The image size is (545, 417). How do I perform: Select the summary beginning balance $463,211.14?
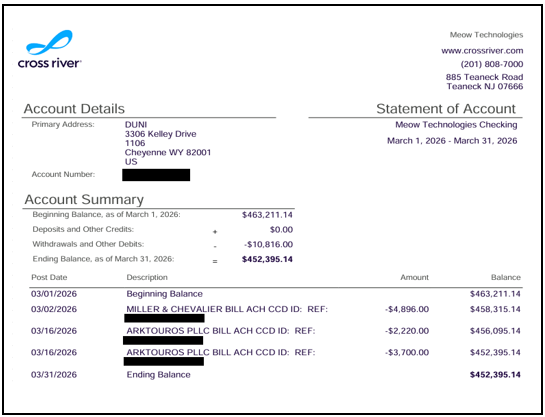point(267,215)
